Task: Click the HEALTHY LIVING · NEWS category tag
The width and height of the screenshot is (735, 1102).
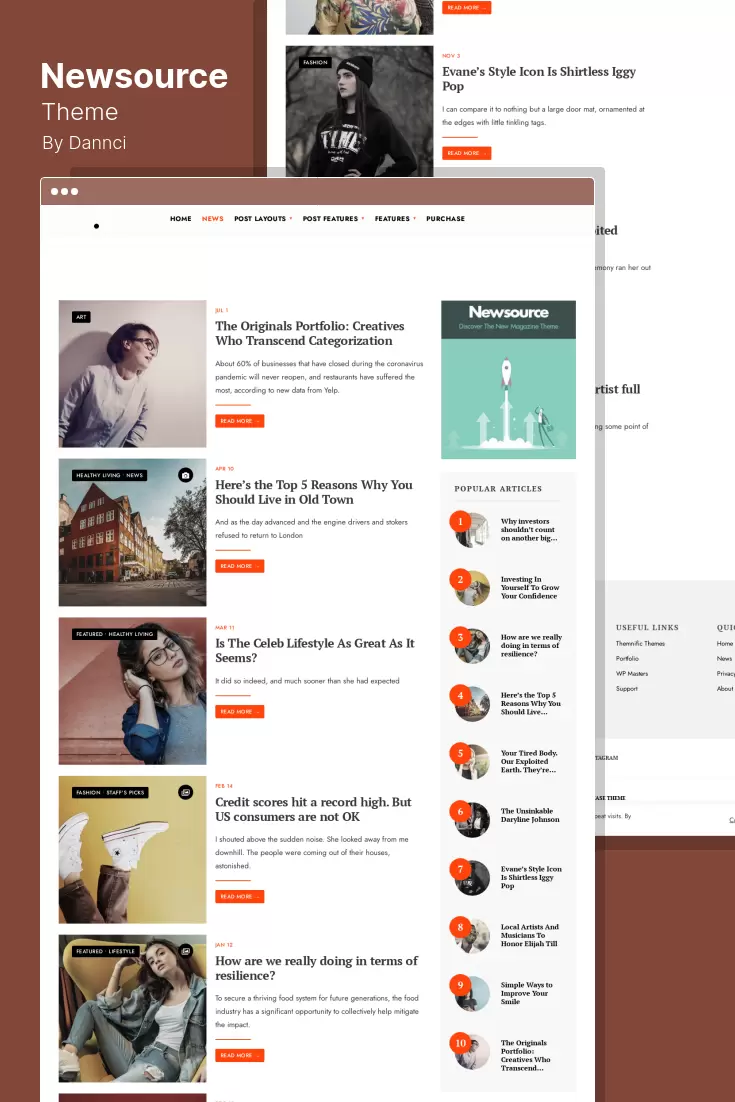Action: click(110, 475)
